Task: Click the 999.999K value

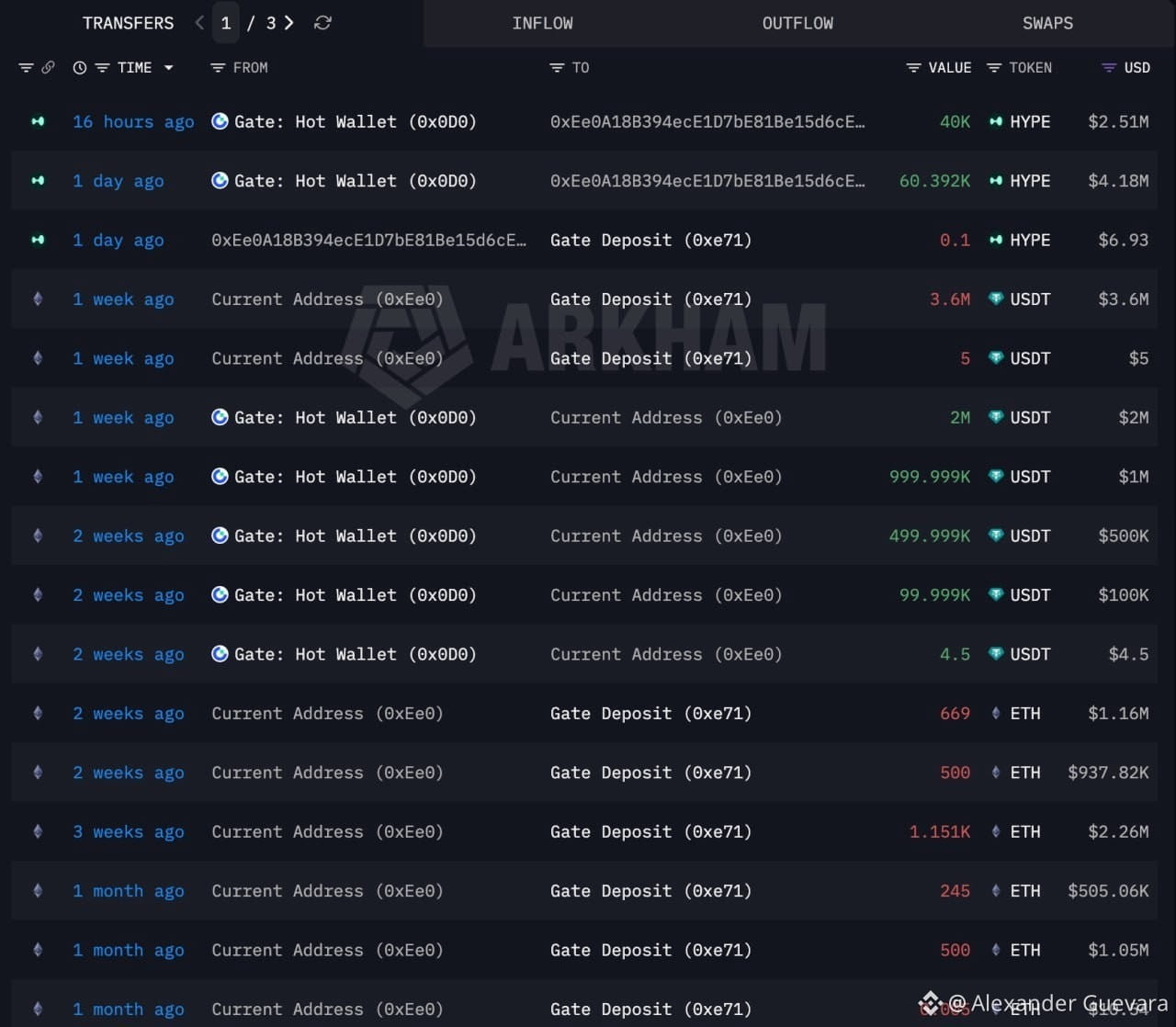Action: 930,477
